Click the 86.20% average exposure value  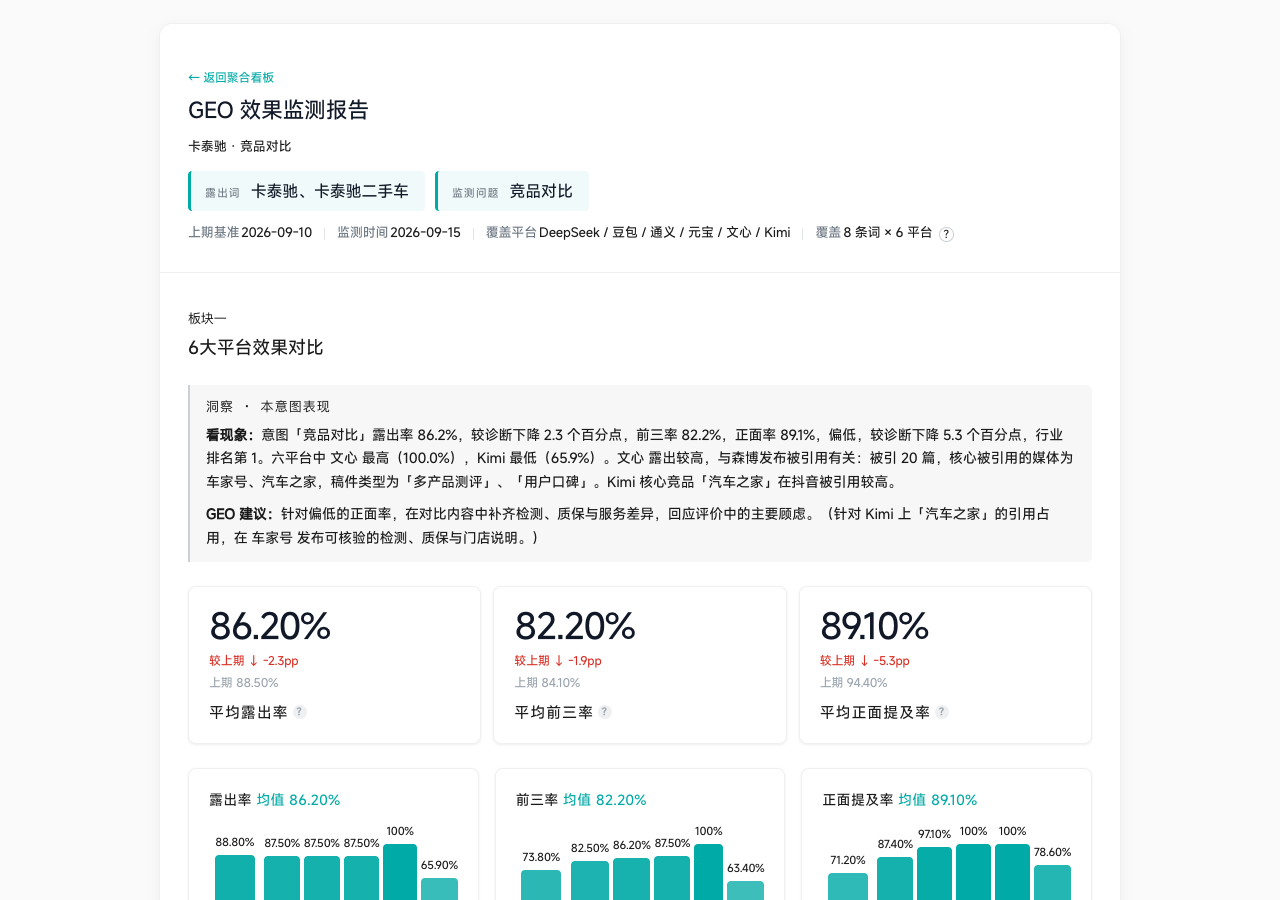(270, 626)
